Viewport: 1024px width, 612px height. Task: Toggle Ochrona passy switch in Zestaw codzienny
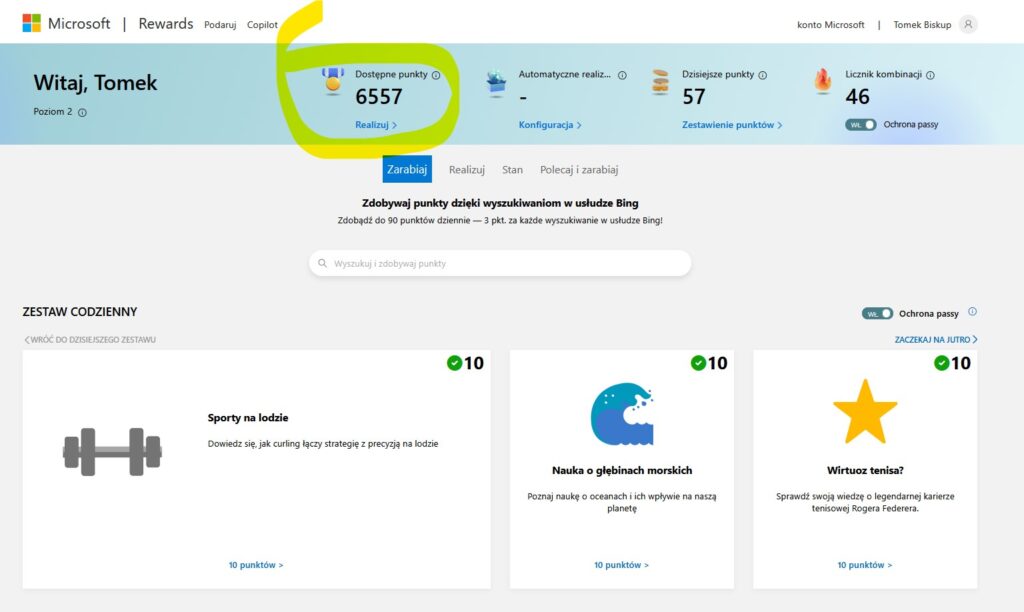[x=877, y=314]
